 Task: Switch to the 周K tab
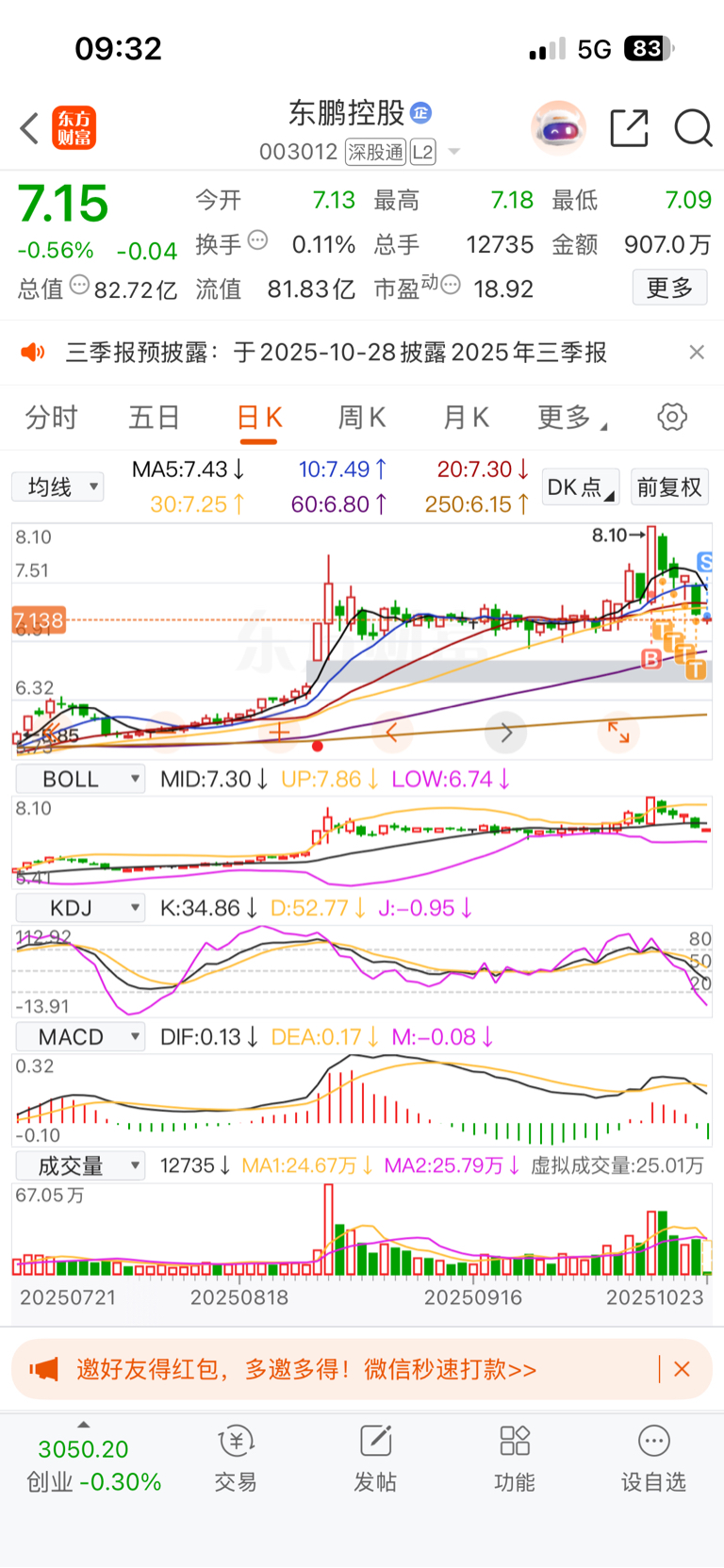362,418
